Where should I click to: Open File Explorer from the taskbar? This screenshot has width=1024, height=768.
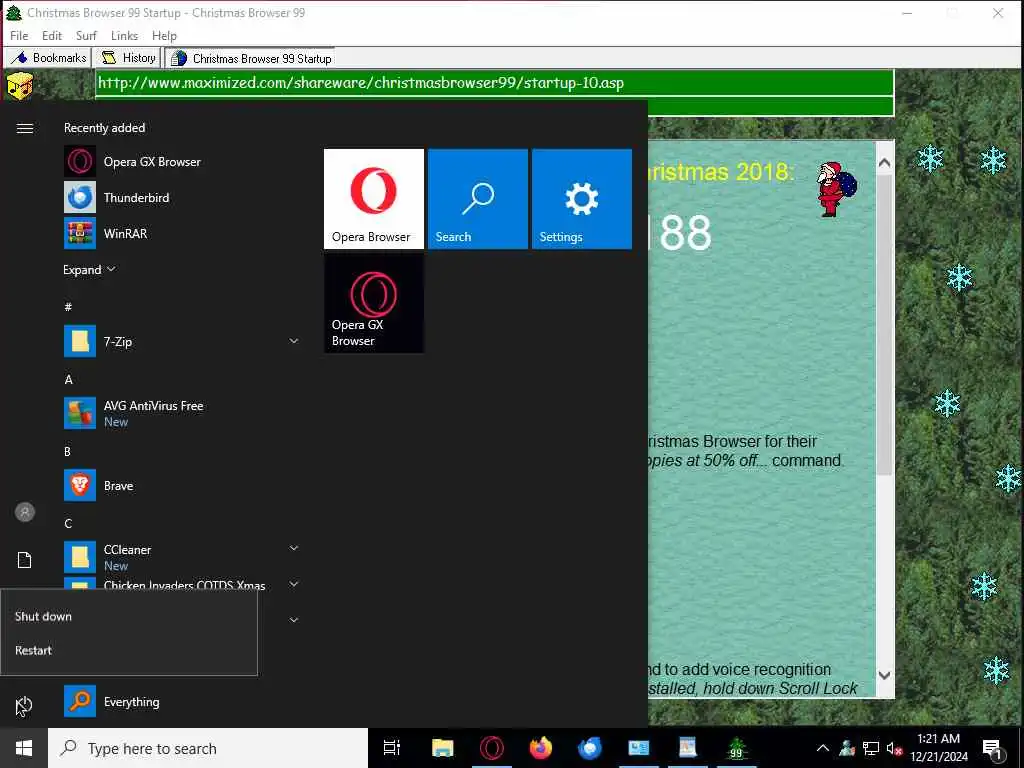pos(442,748)
